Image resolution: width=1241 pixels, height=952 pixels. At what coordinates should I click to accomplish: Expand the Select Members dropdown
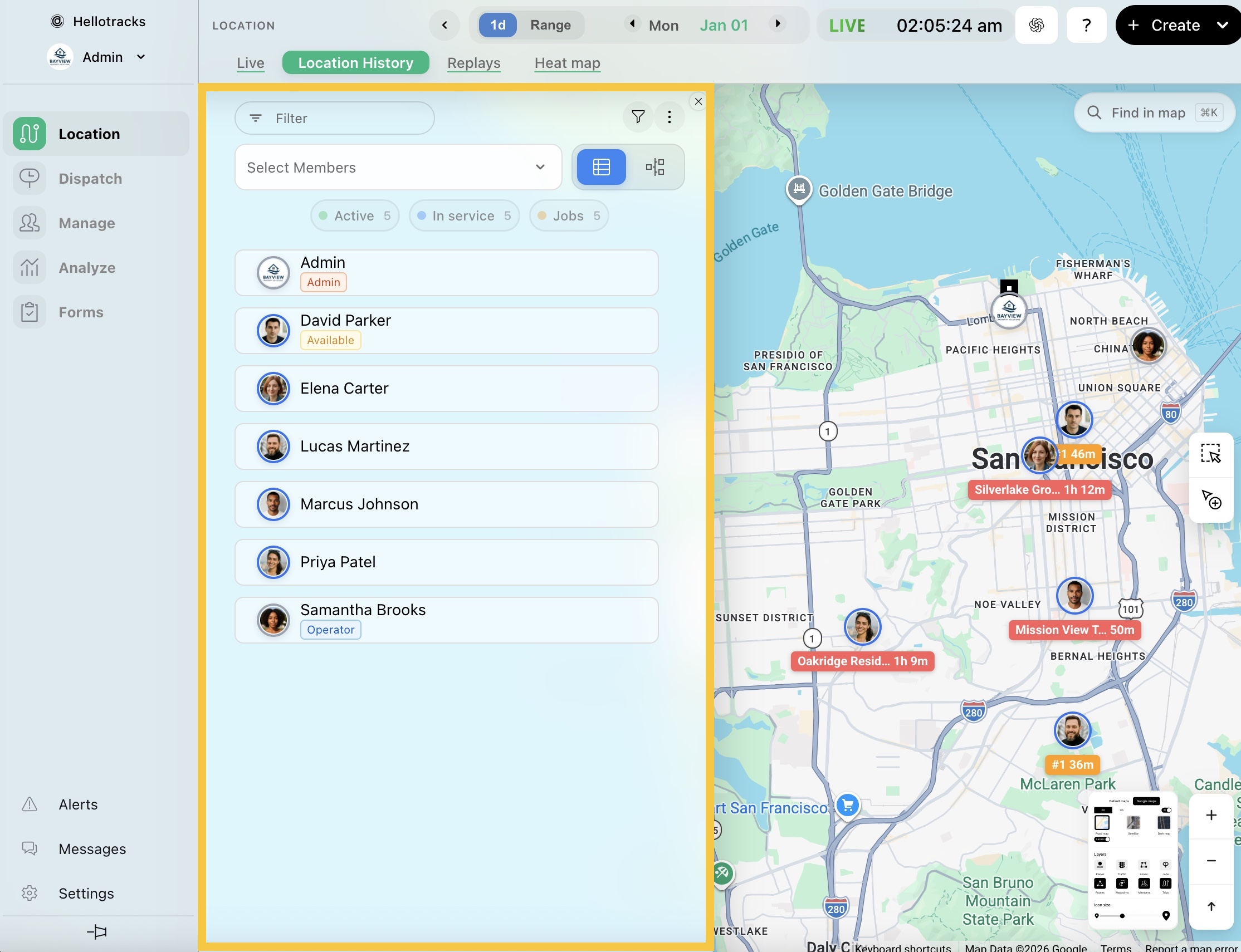398,167
